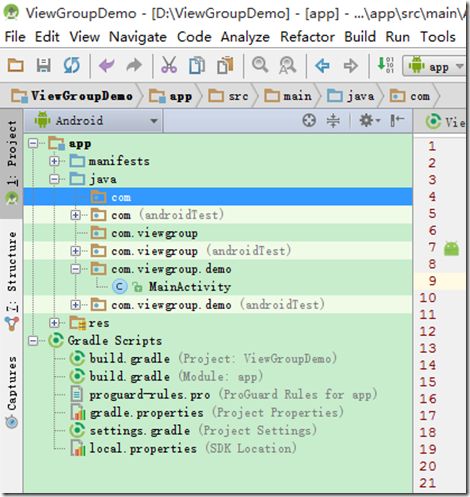Click the main breadcrumb
Viewport: 470px width, 497px height.
[x=288, y=96]
